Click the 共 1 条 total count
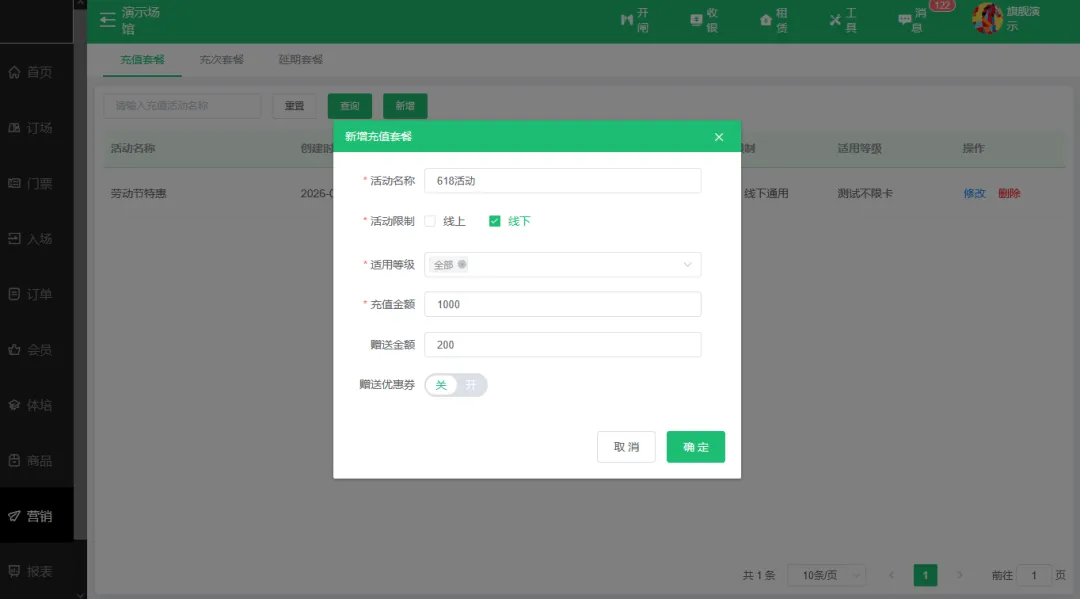 point(758,575)
